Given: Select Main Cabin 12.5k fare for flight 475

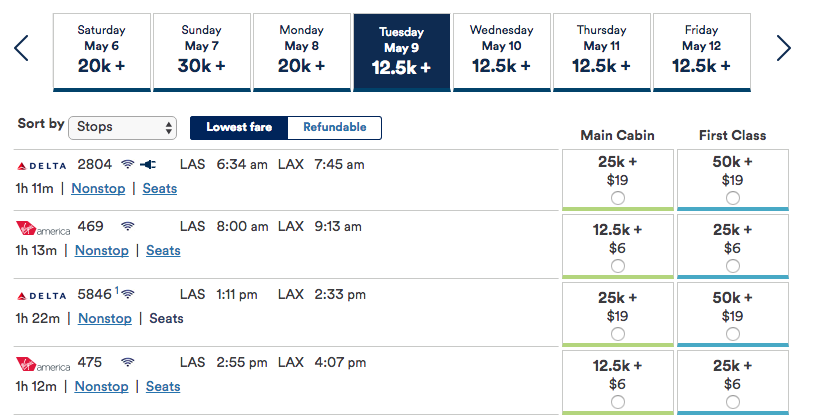Looking at the screenshot, I should (617, 401).
